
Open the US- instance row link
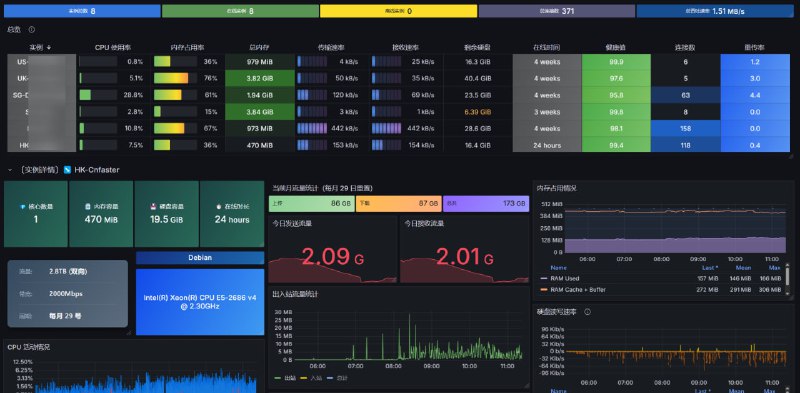(x=41, y=62)
